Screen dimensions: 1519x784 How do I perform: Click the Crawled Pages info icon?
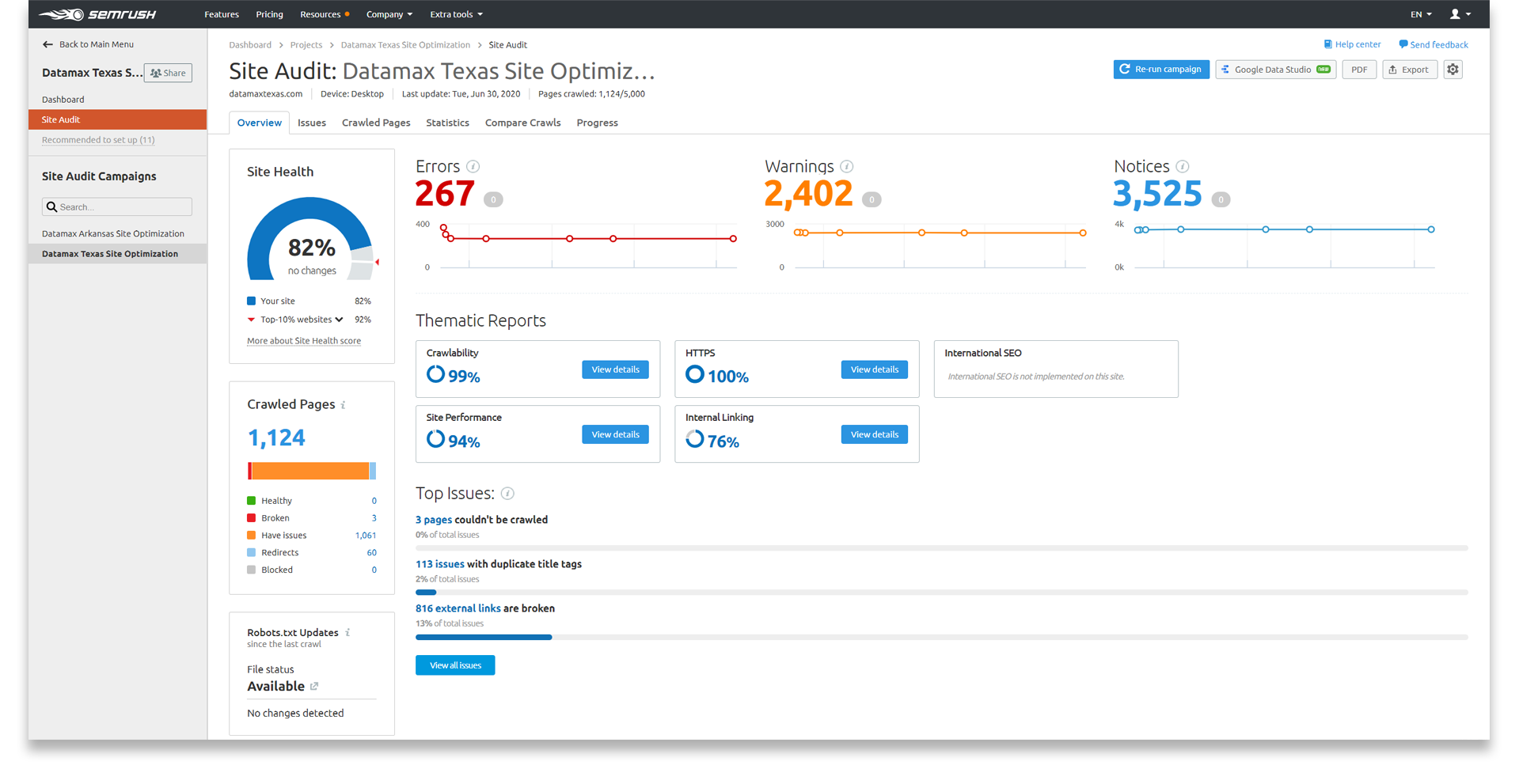pos(343,405)
